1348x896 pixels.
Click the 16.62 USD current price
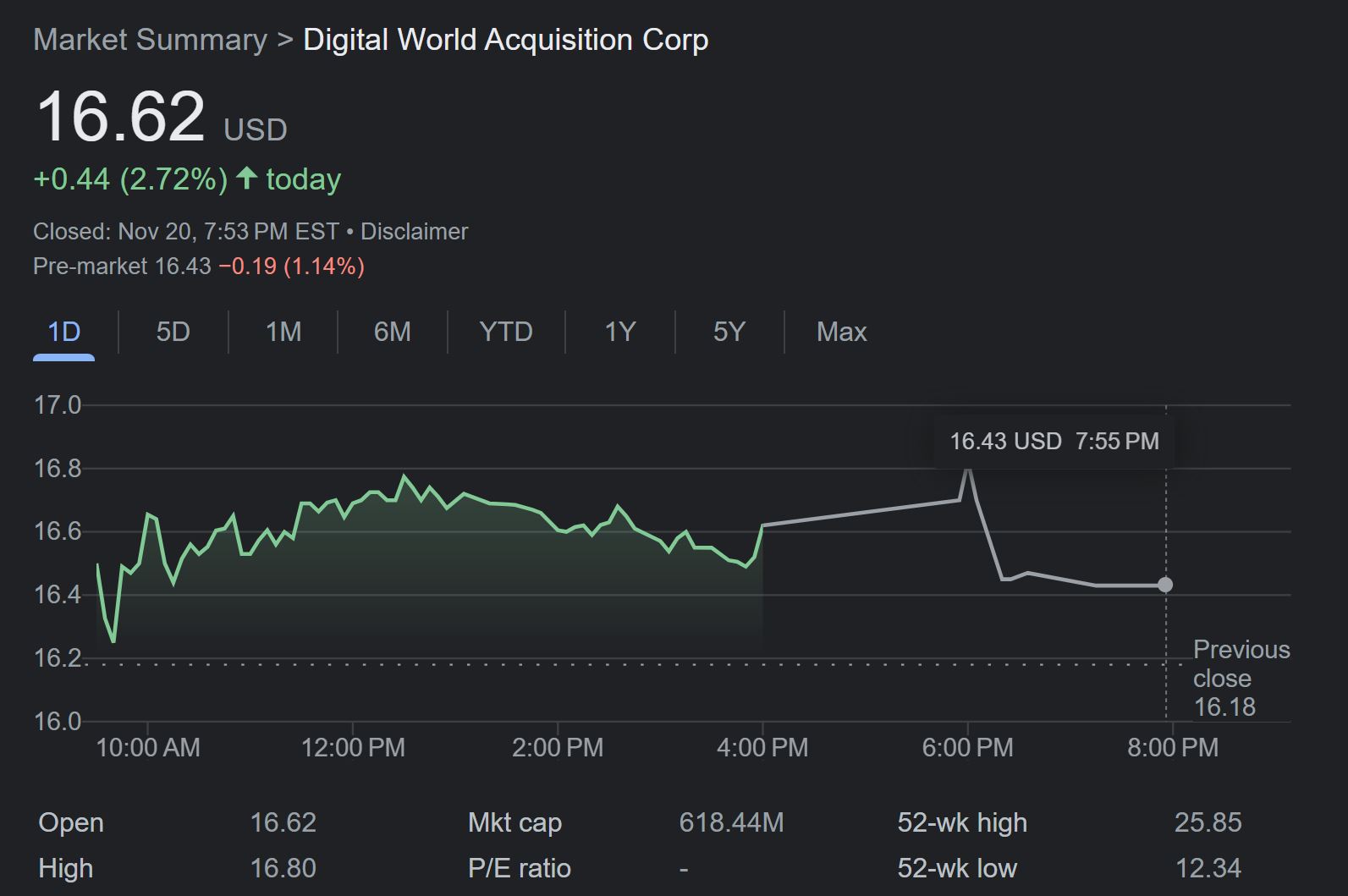(x=161, y=117)
